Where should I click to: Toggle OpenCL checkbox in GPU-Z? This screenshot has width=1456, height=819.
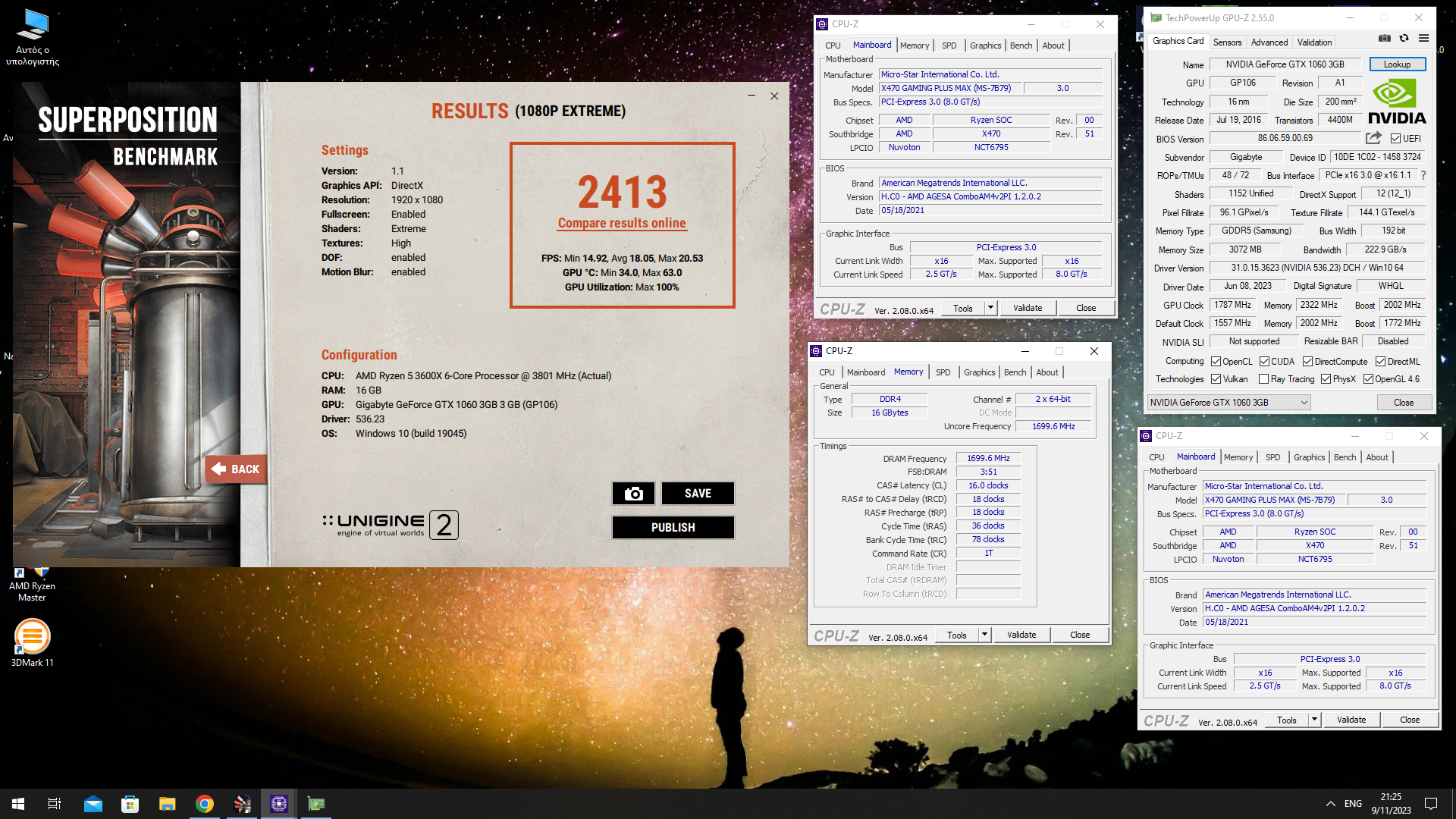(x=1216, y=362)
